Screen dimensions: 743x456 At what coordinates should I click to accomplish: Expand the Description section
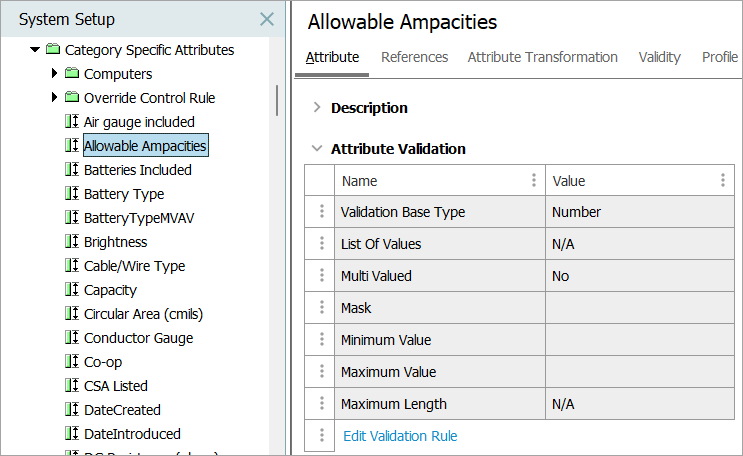[x=317, y=108]
